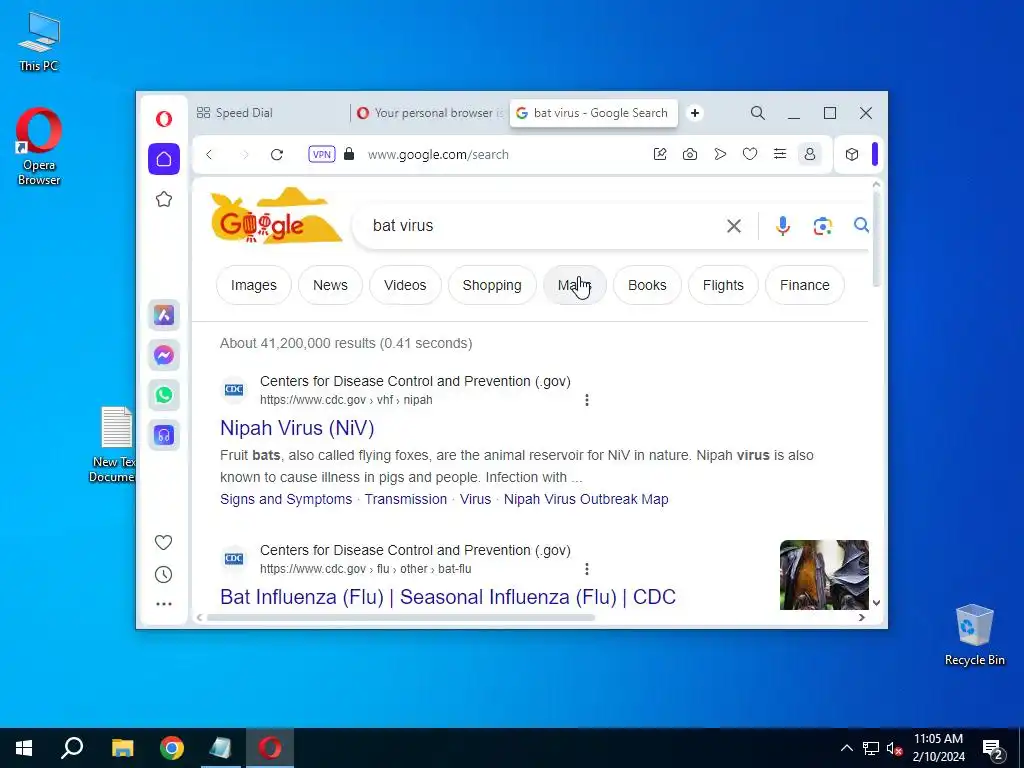The image size is (1024, 768).
Task: Select the This PC desktop icon
Action: (39, 41)
